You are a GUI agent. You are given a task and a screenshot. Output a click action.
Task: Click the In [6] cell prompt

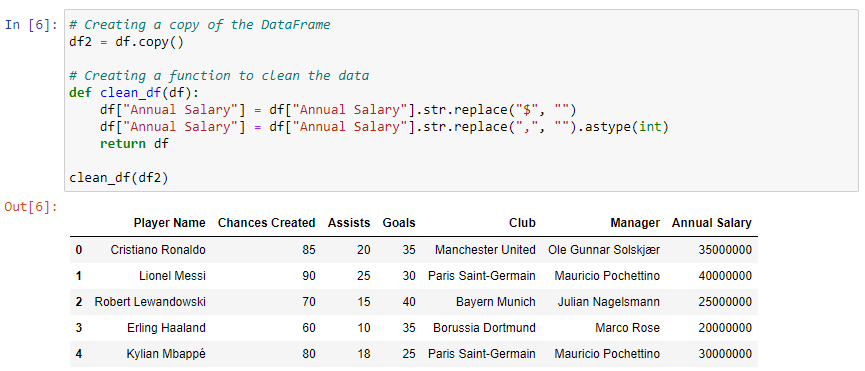tap(31, 25)
